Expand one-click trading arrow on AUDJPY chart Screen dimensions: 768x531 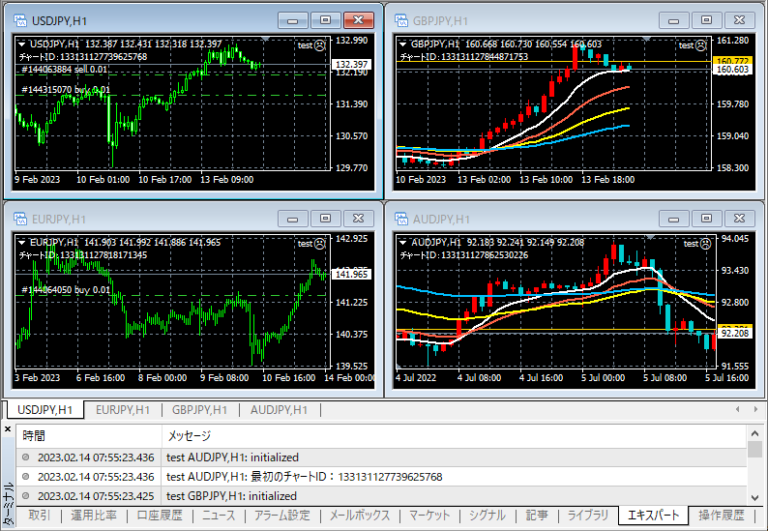tap(402, 242)
